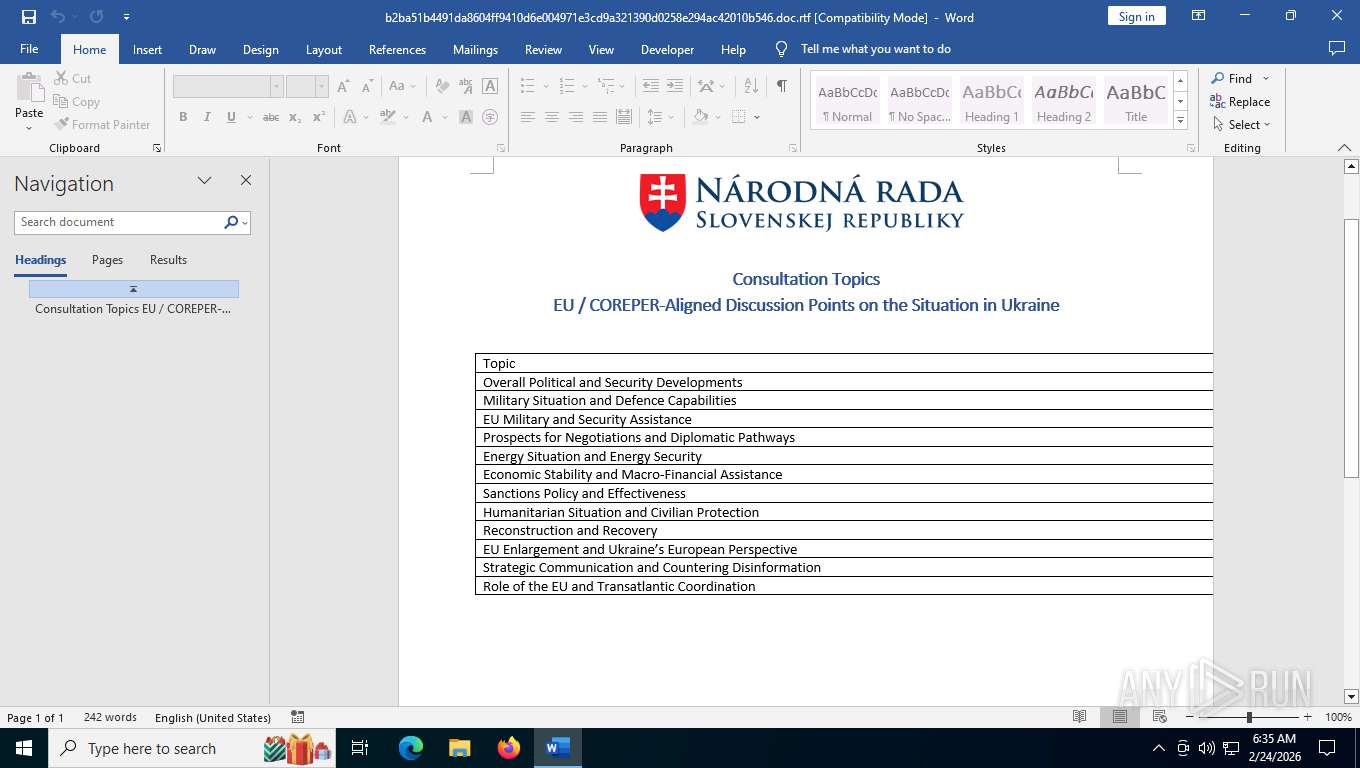Open the Review tab

click(x=543, y=49)
